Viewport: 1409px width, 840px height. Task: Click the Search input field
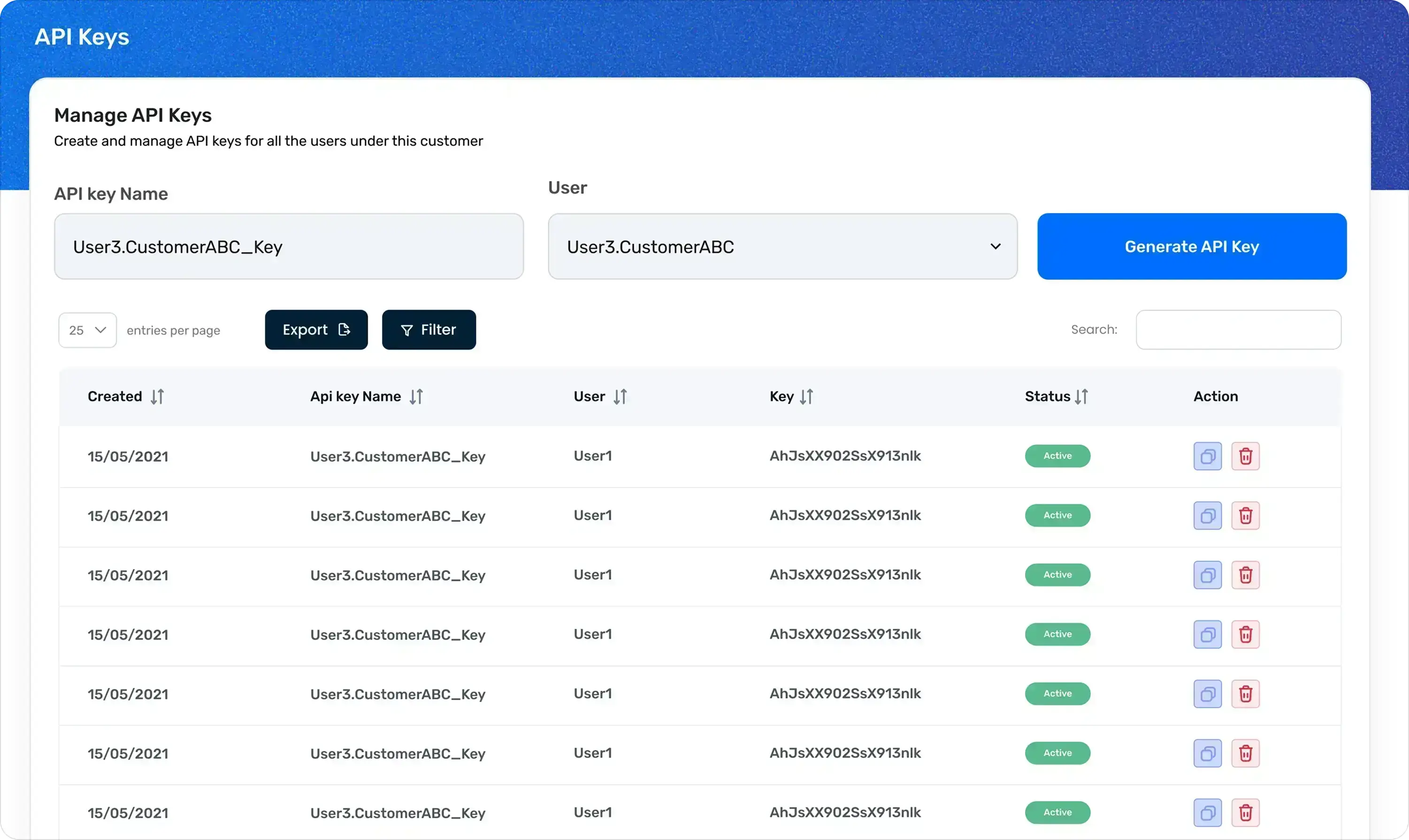click(x=1238, y=329)
